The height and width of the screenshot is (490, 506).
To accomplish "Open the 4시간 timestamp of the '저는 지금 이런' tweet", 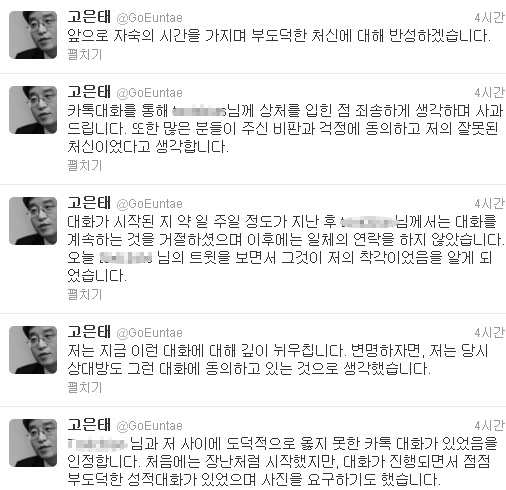I will click(490, 333).
